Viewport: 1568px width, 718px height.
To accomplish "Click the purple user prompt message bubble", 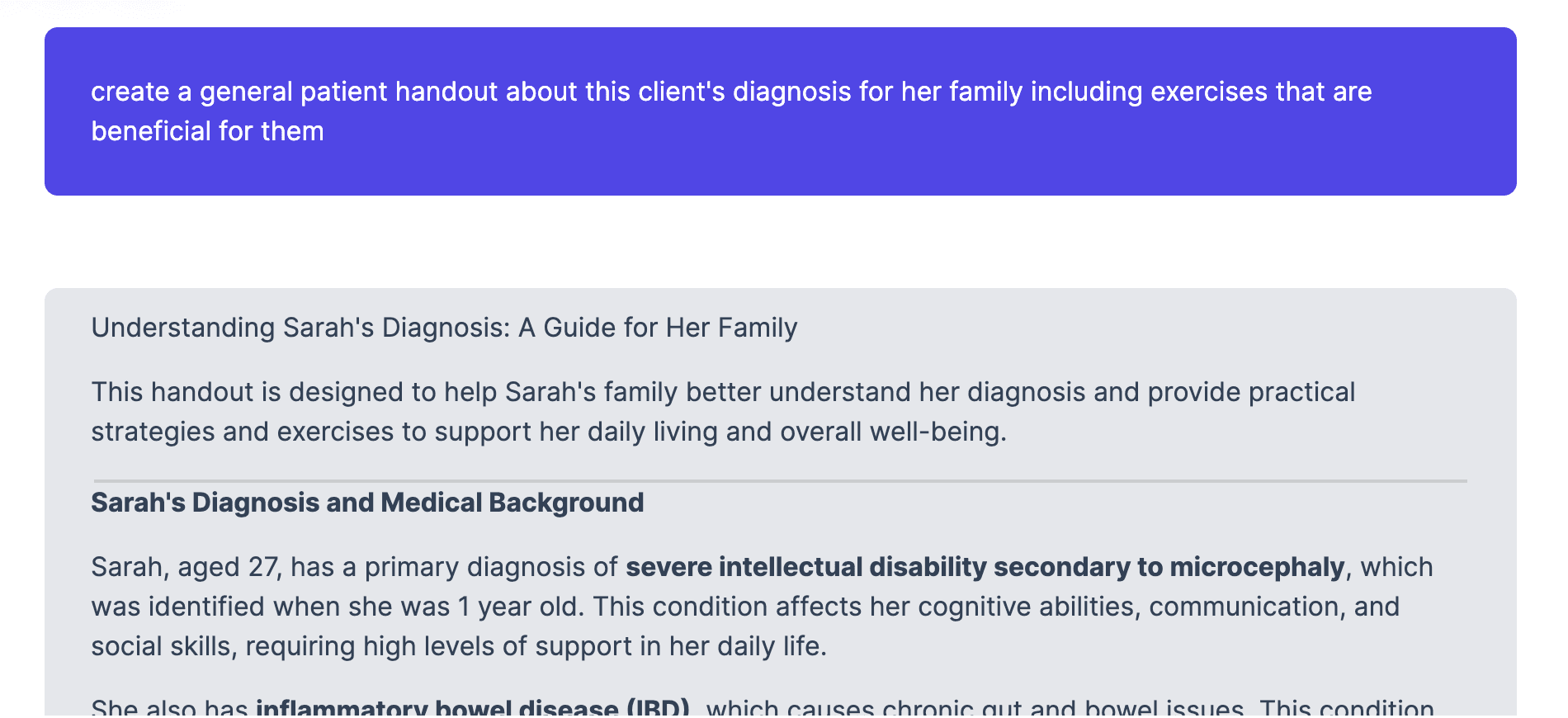I will [x=780, y=111].
